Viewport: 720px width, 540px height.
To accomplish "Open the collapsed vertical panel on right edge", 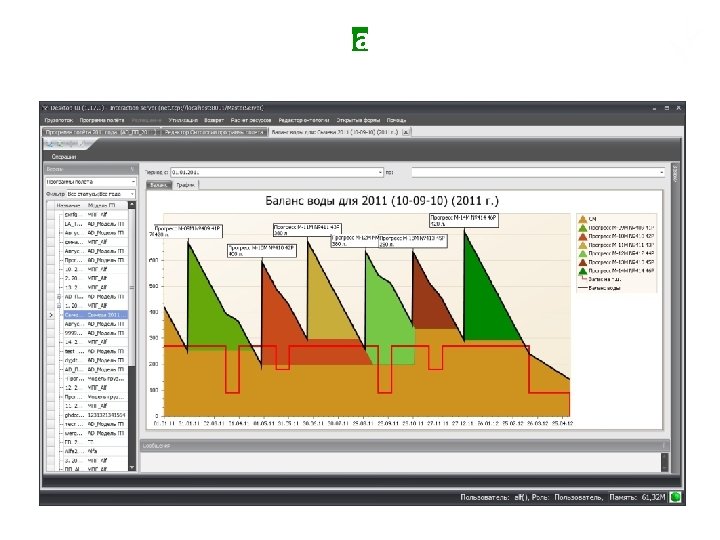I will point(675,174).
